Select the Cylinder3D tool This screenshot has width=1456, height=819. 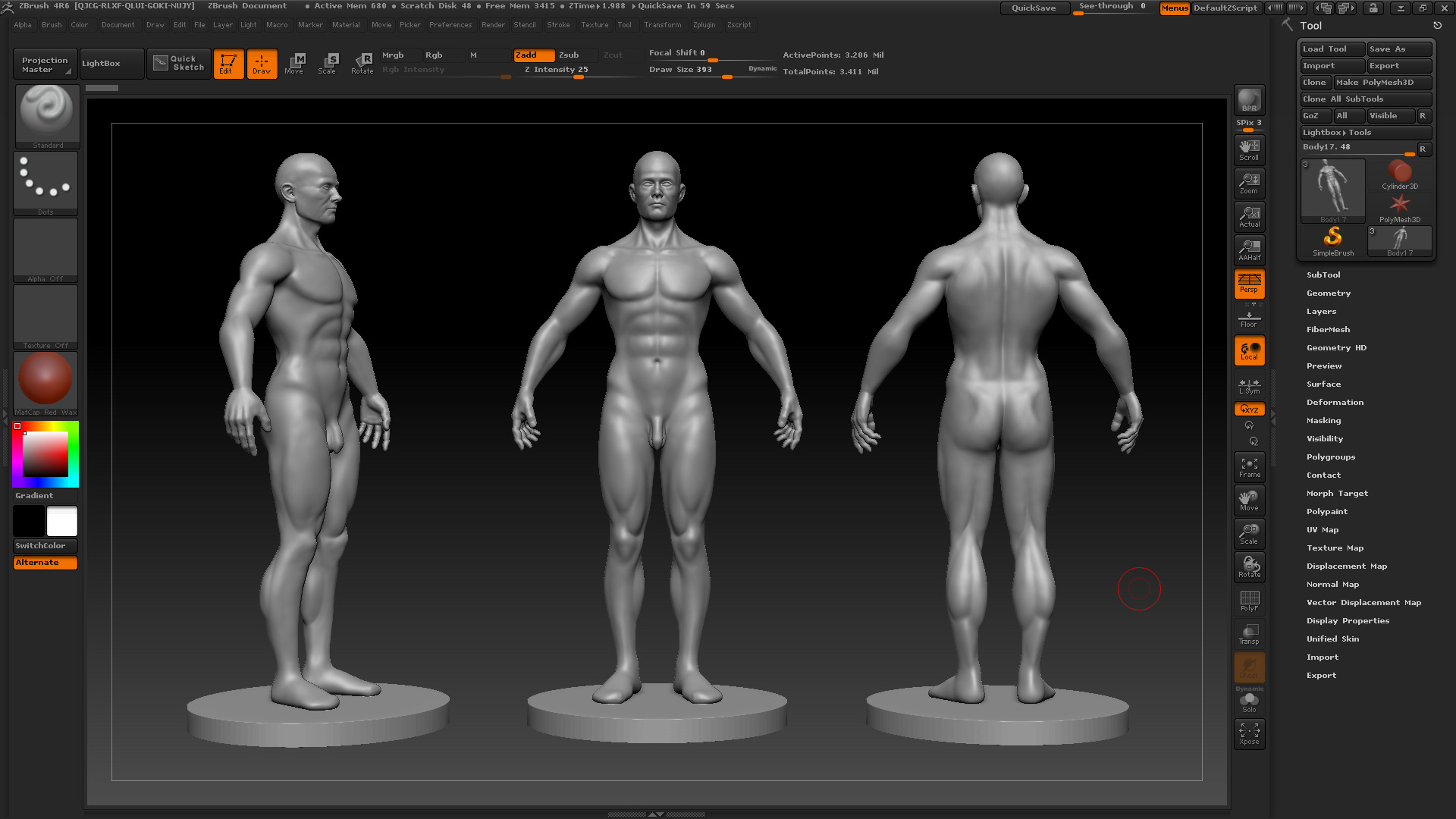[1400, 175]
